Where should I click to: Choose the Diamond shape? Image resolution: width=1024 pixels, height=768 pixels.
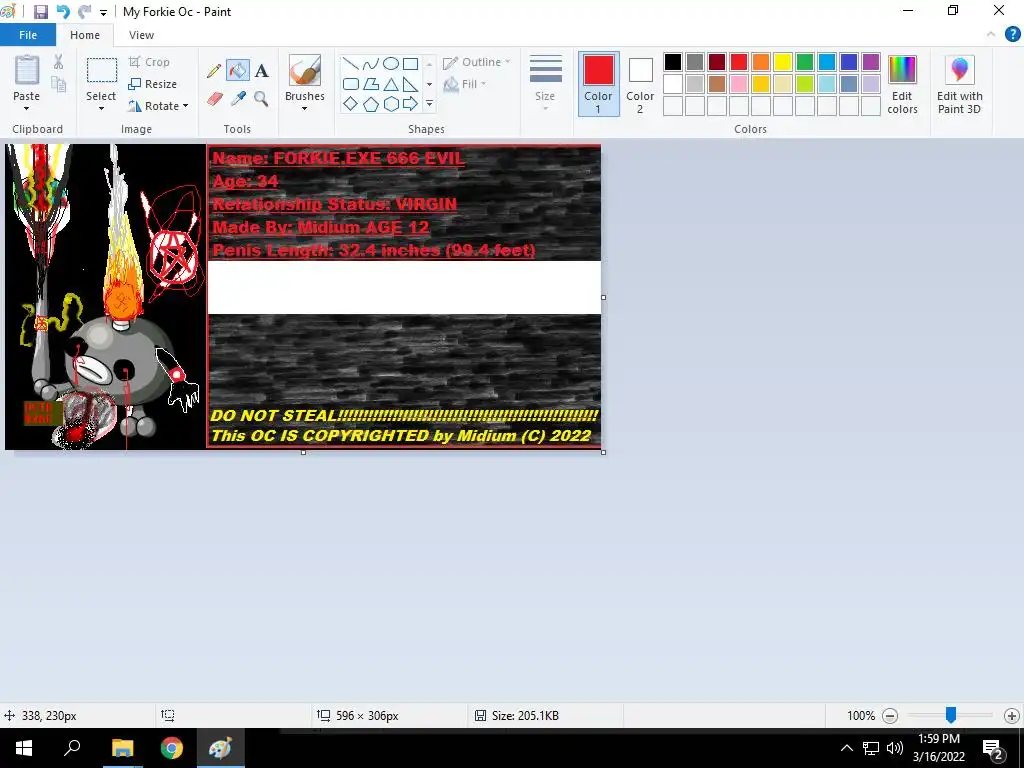351,104
